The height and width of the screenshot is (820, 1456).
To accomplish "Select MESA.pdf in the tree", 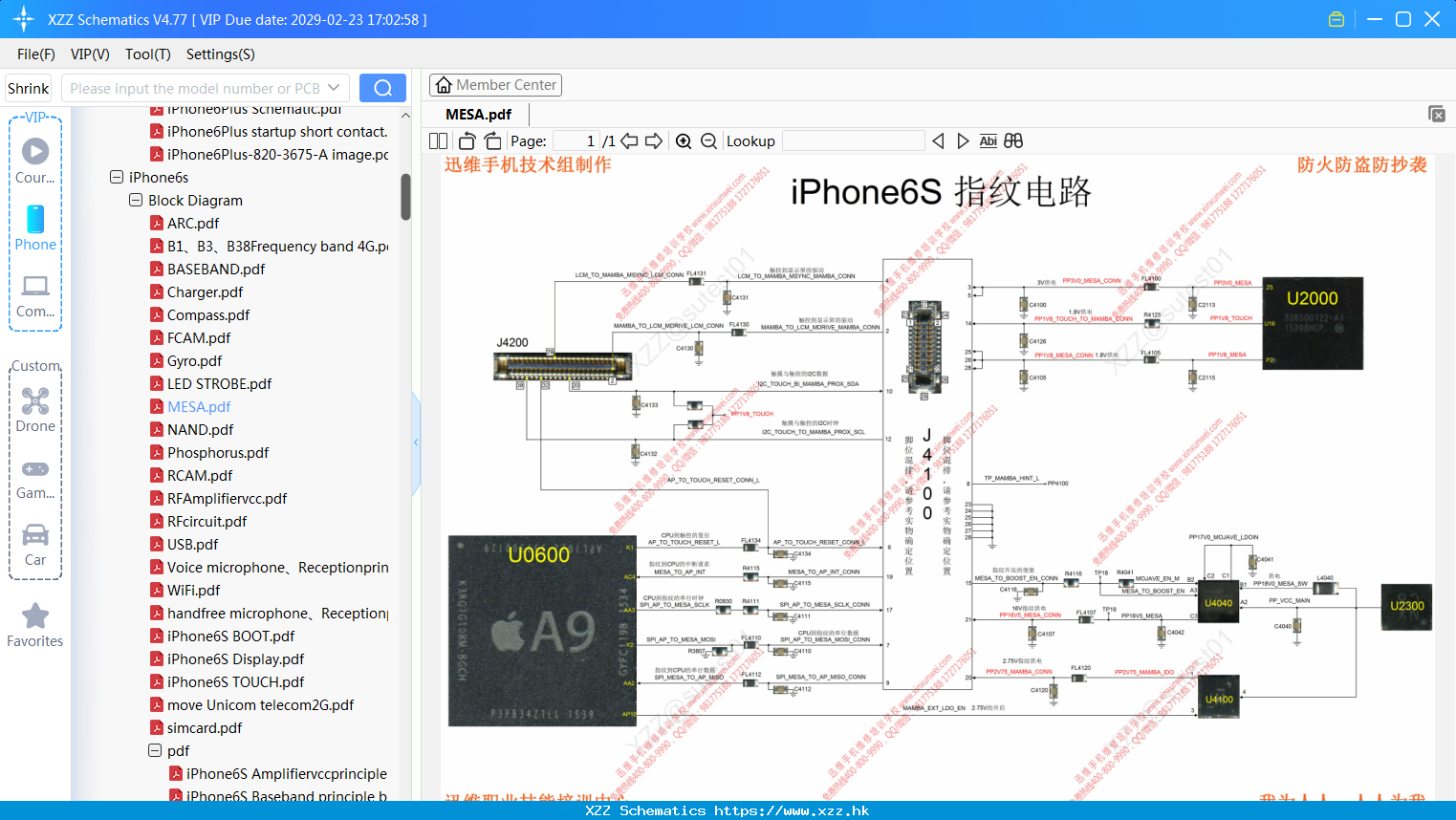I will (199, 406).
